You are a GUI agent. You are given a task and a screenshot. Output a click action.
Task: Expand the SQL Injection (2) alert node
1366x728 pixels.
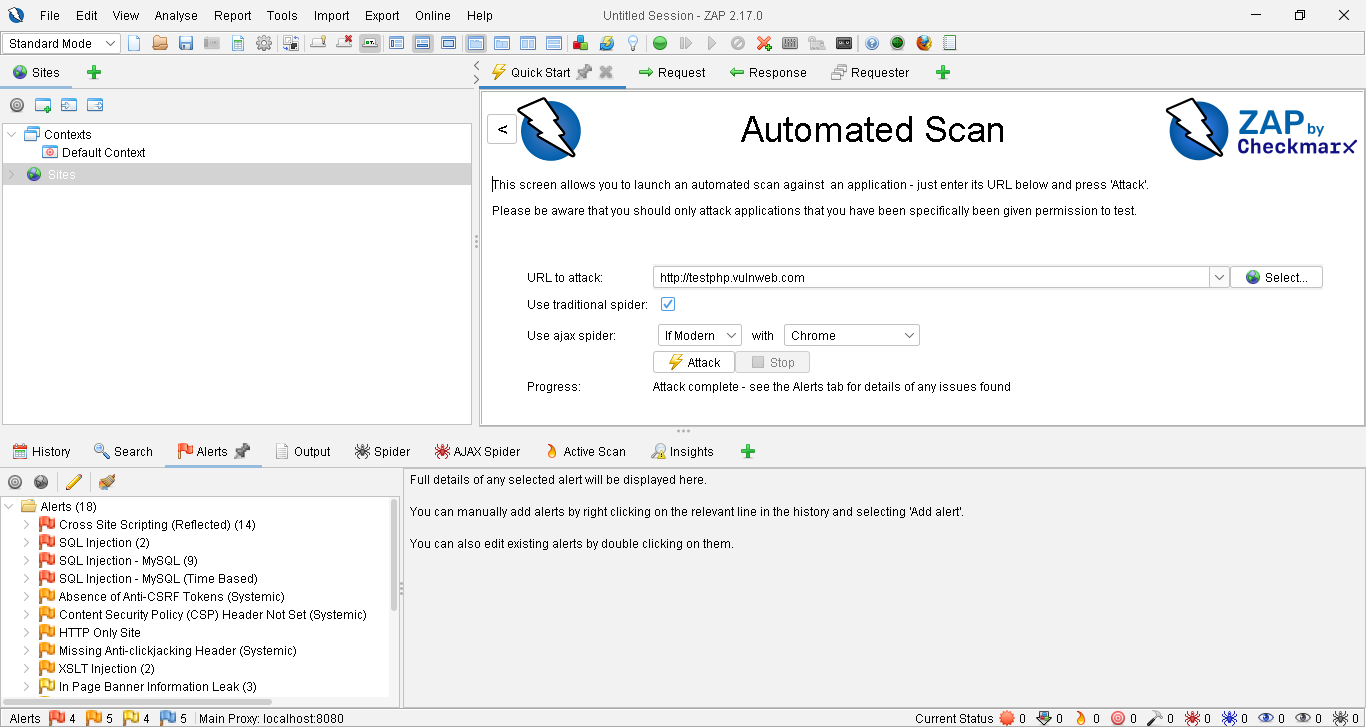point(27,543)
